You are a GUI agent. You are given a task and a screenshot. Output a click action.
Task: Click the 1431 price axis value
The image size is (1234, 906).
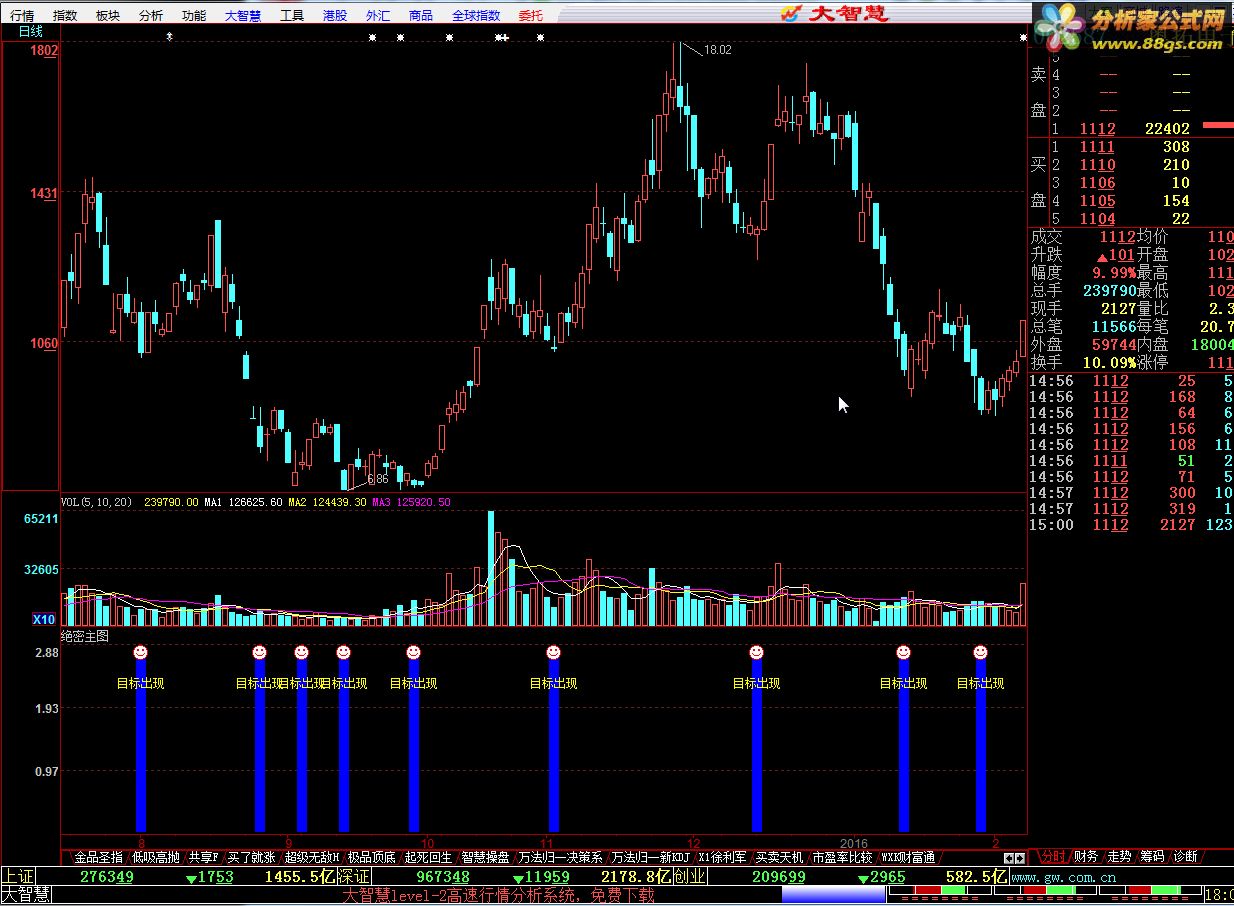click(45, 192)
